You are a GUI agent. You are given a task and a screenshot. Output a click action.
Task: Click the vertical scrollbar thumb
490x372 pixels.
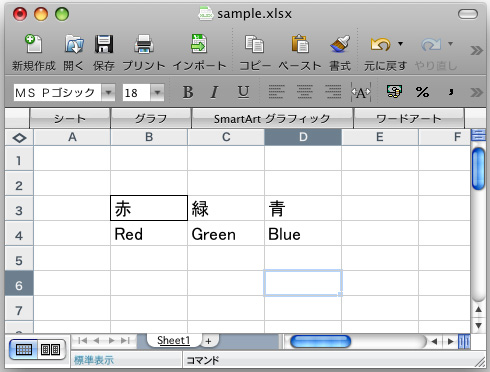(479, 168)
